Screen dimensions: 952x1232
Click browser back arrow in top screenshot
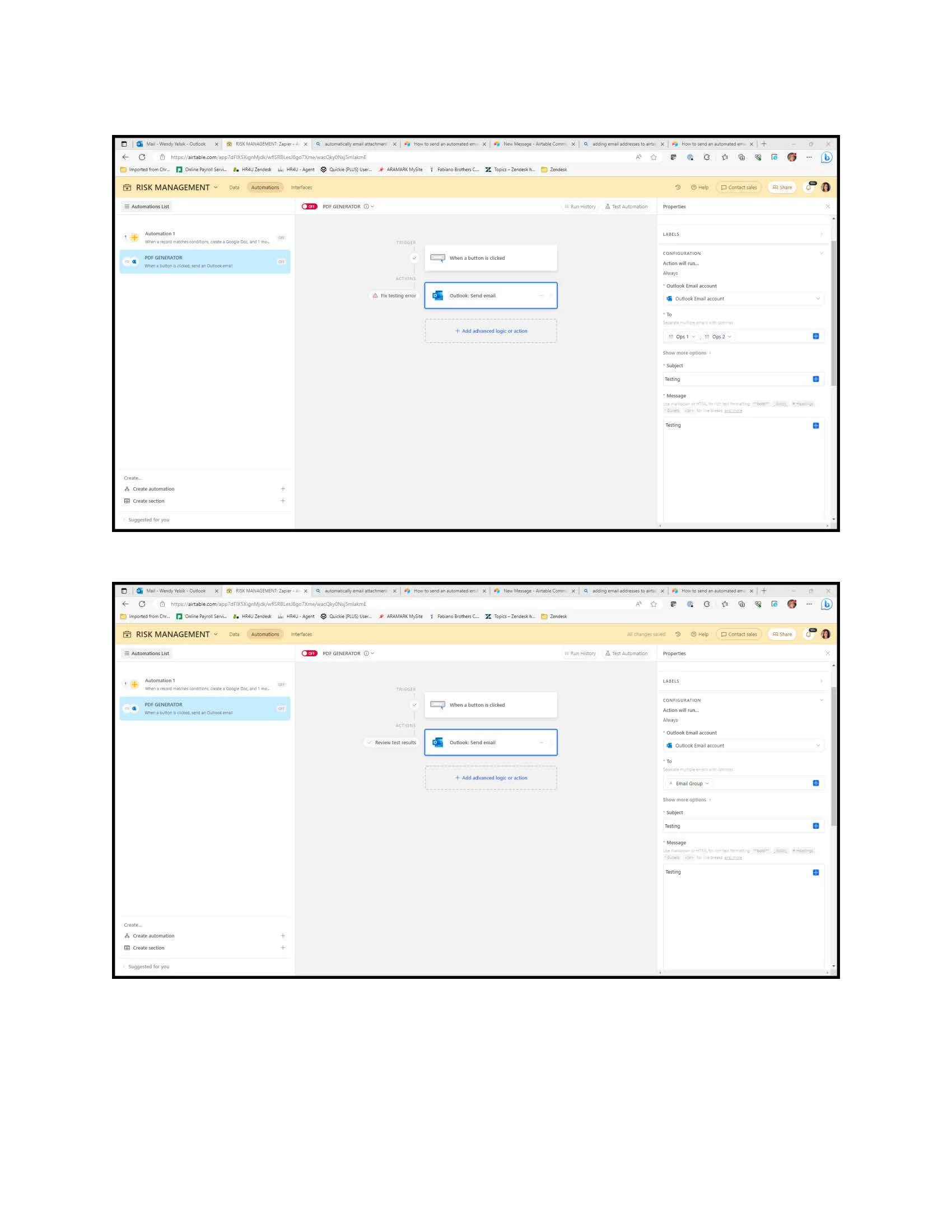coord(125,157)
